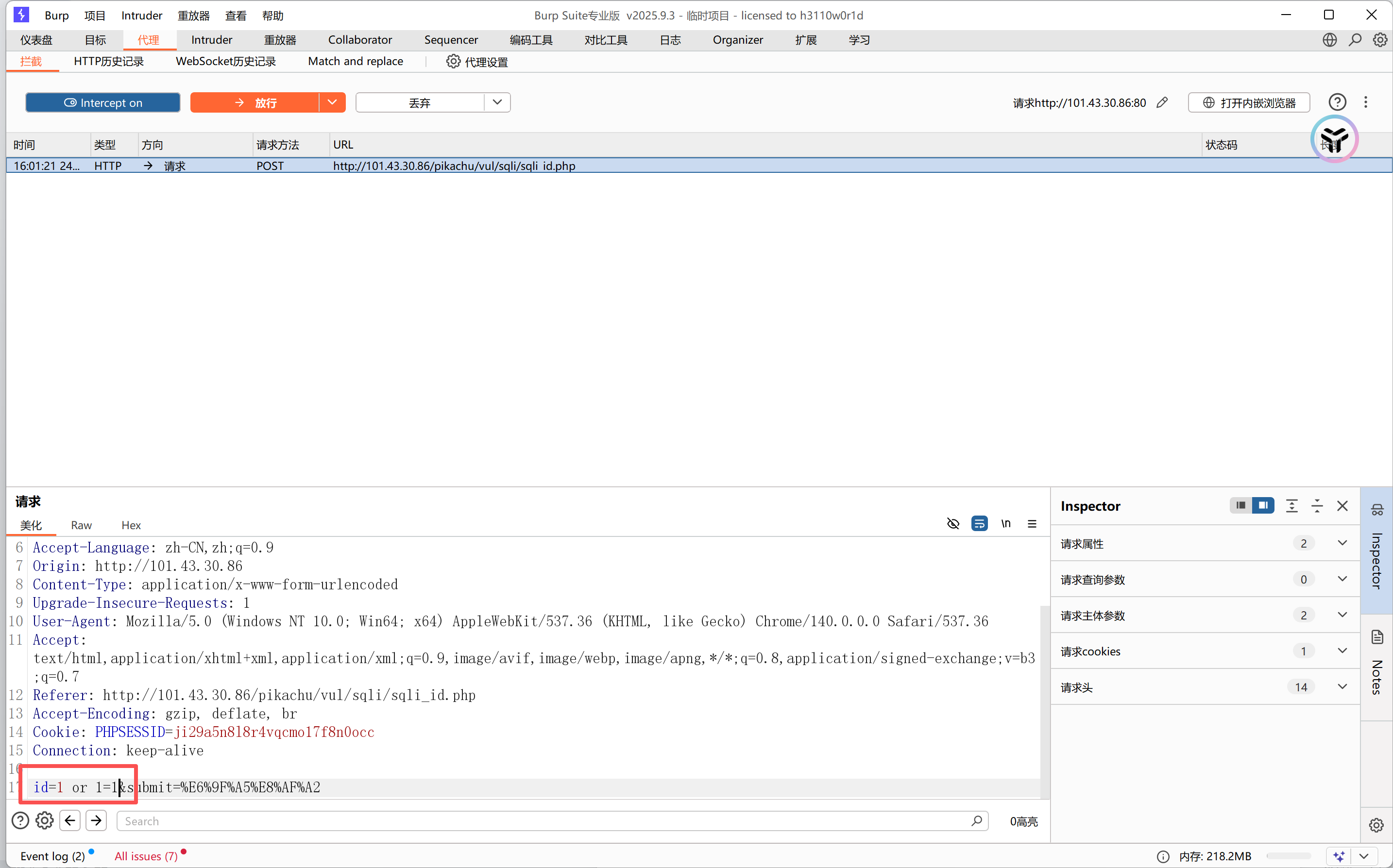
Task: Open the 代理设置 proxy settings gear
Action: coord(453,62)
